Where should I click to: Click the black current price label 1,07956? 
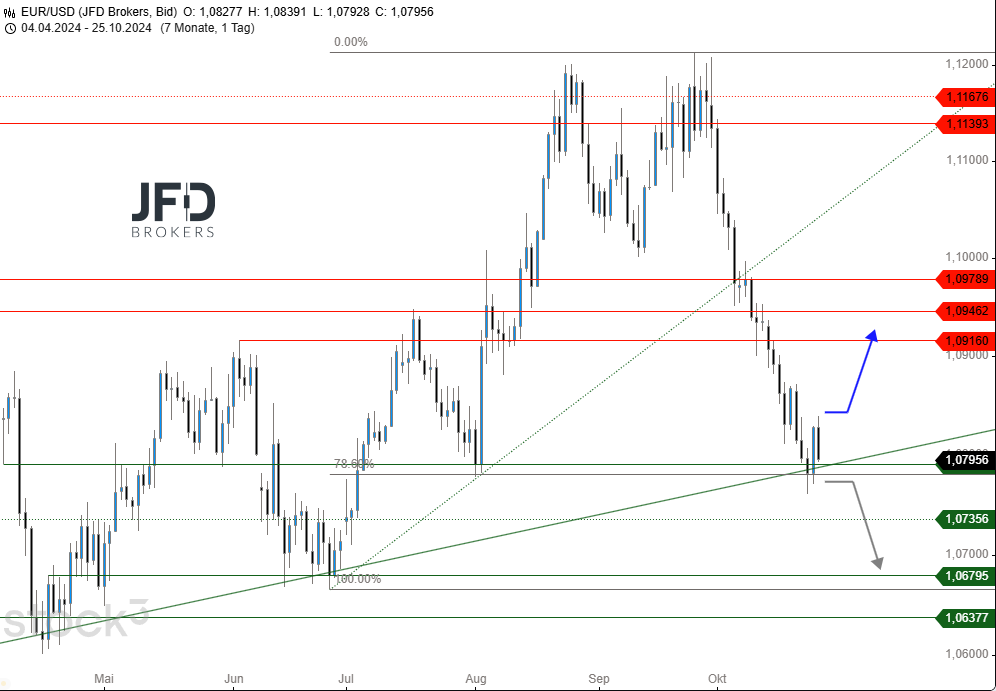click(x=964, y=461)
